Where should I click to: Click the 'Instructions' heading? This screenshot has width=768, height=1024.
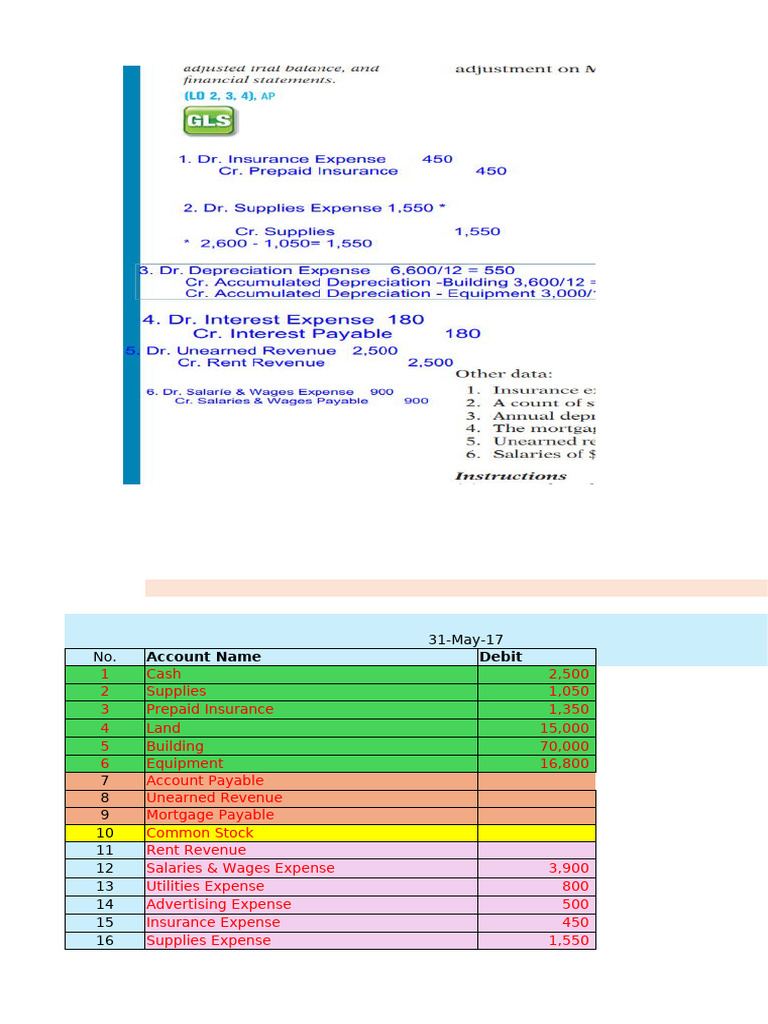click(511, 476)
